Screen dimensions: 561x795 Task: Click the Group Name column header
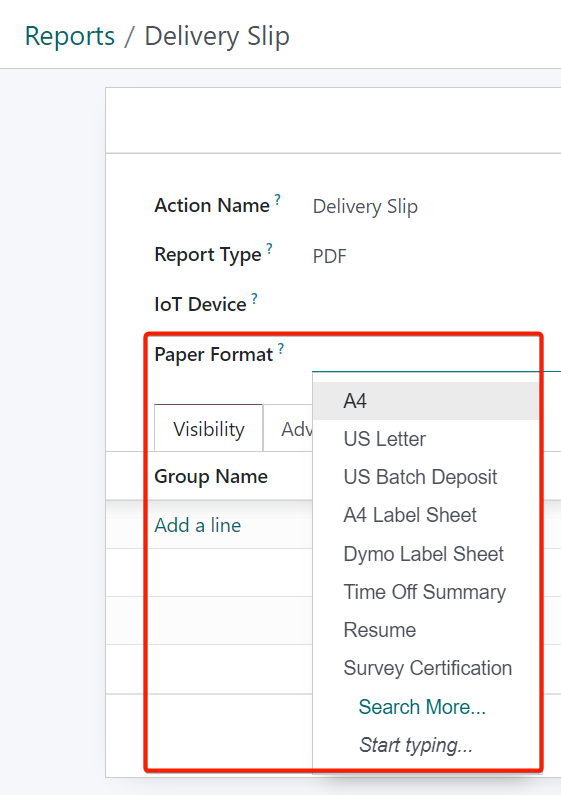[x=211, y=477]
